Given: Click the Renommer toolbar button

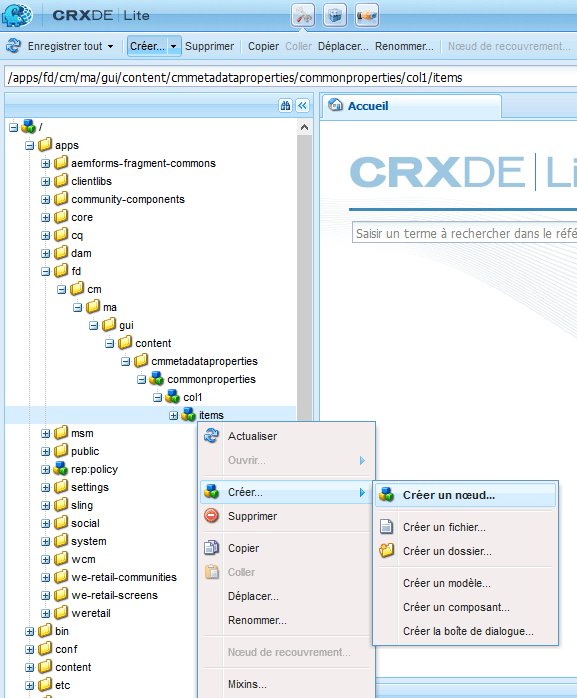Looking at the screenshot, I should (x=404, y=46).
